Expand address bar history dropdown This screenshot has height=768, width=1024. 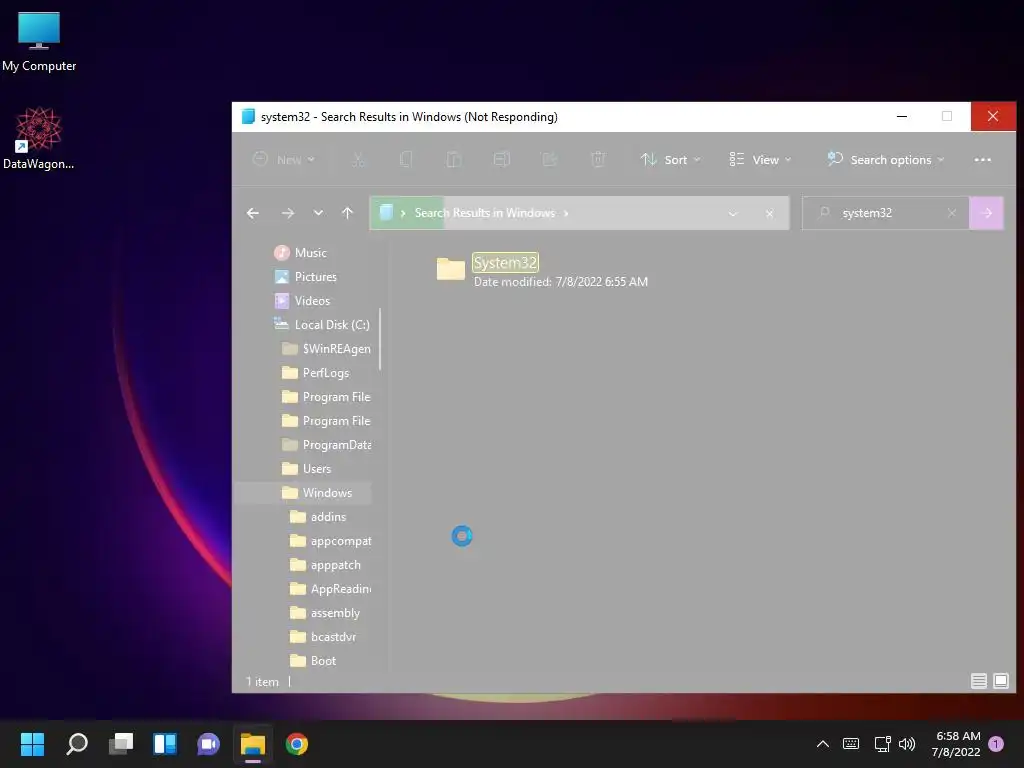click(733, 213)
